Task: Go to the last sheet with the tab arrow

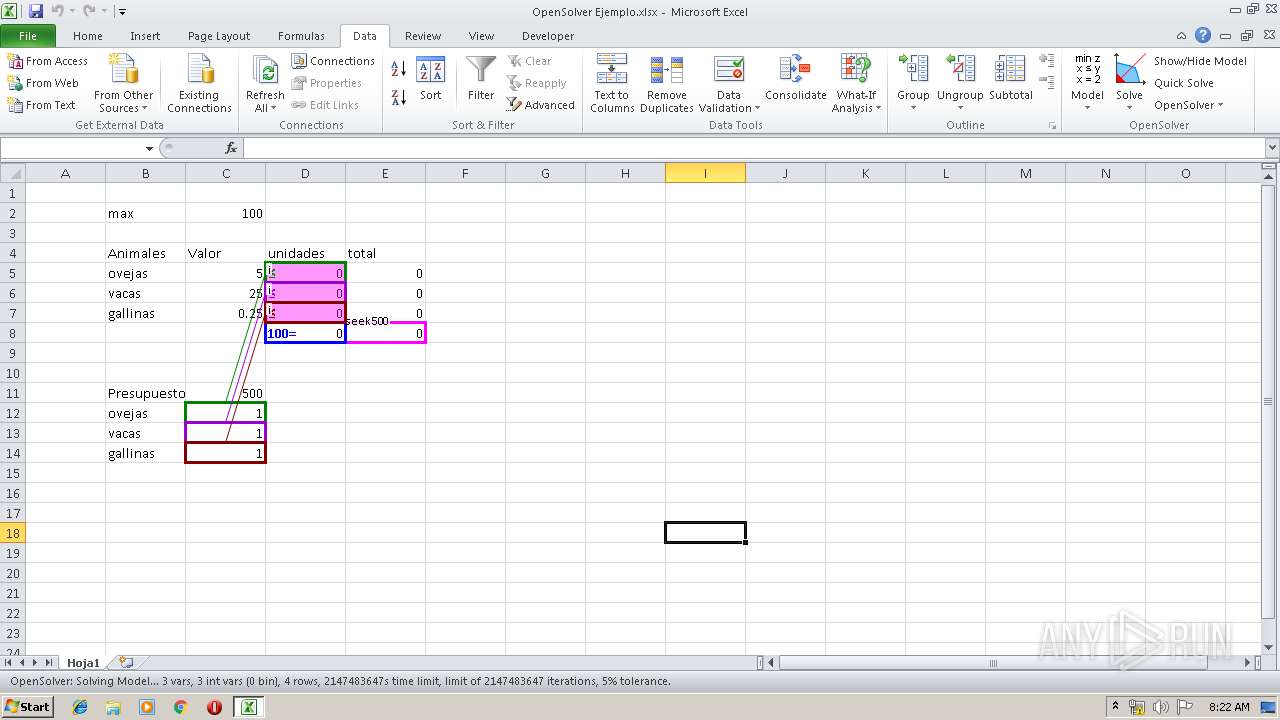Action: (x=49, y=662)
